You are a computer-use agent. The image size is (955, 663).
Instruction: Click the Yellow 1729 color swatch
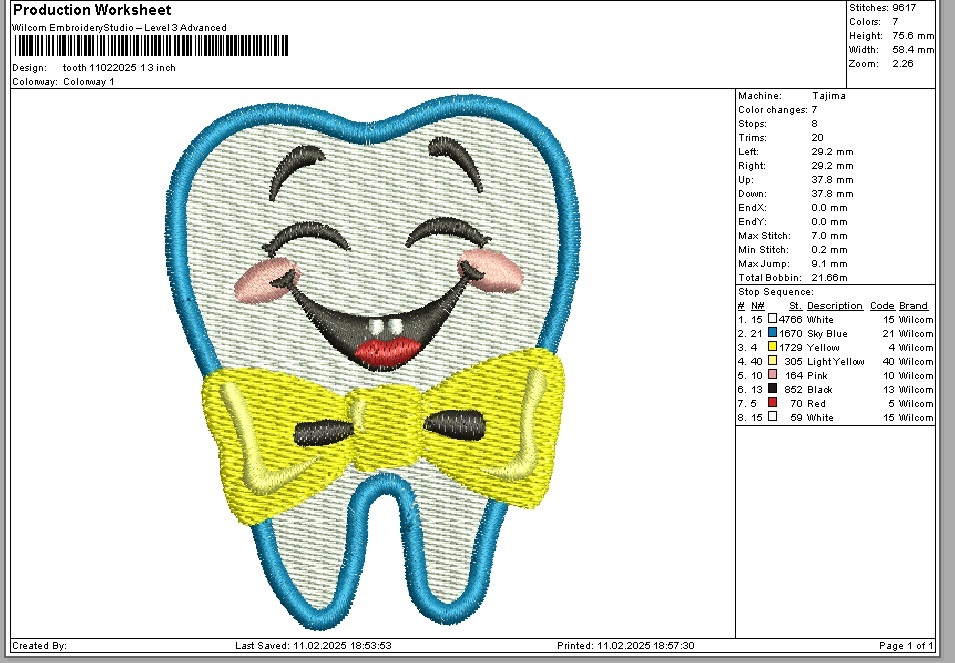click(x=772, y=347)
